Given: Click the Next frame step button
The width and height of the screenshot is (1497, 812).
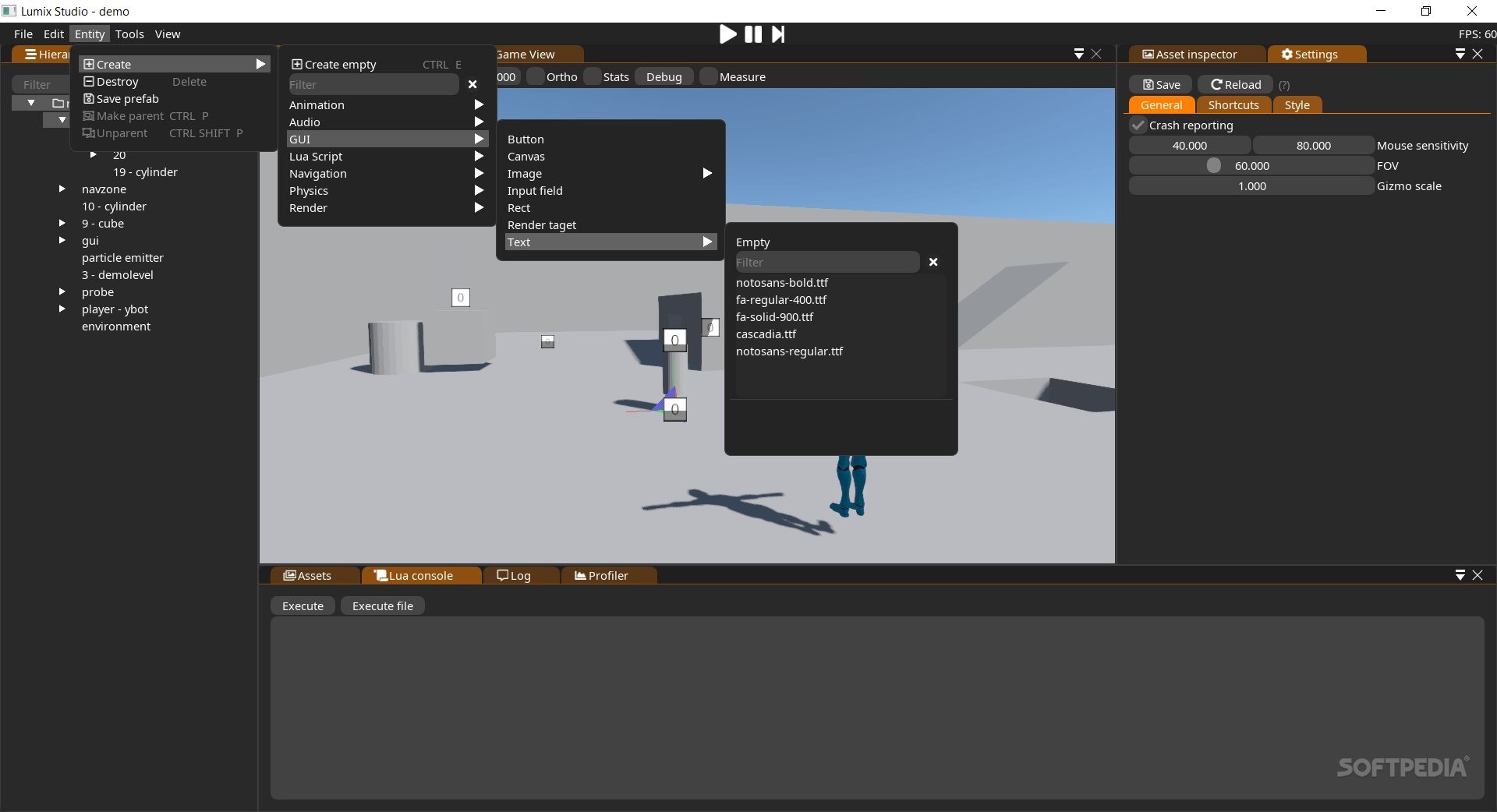Looking at the screenshot, I should tap(778, 34).
